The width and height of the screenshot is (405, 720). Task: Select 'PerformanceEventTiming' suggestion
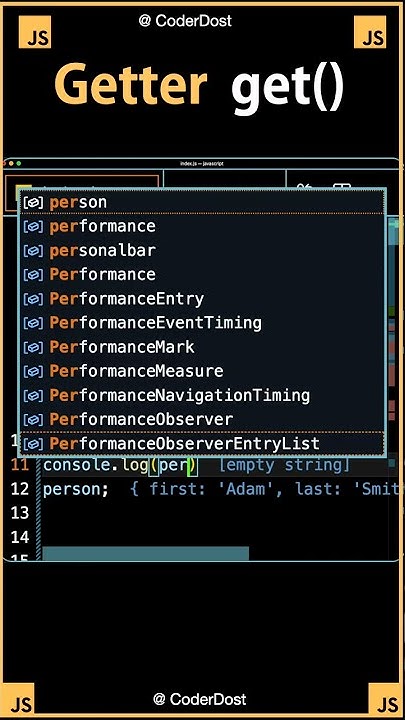201,322
